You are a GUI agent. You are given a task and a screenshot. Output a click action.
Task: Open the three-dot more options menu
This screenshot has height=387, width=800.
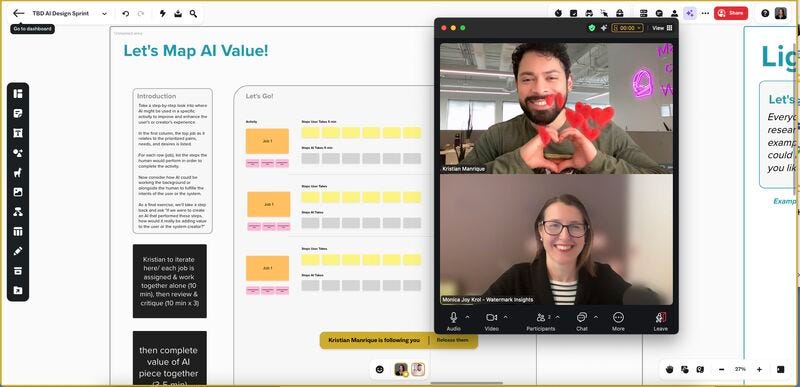click(x=705, y=14)
